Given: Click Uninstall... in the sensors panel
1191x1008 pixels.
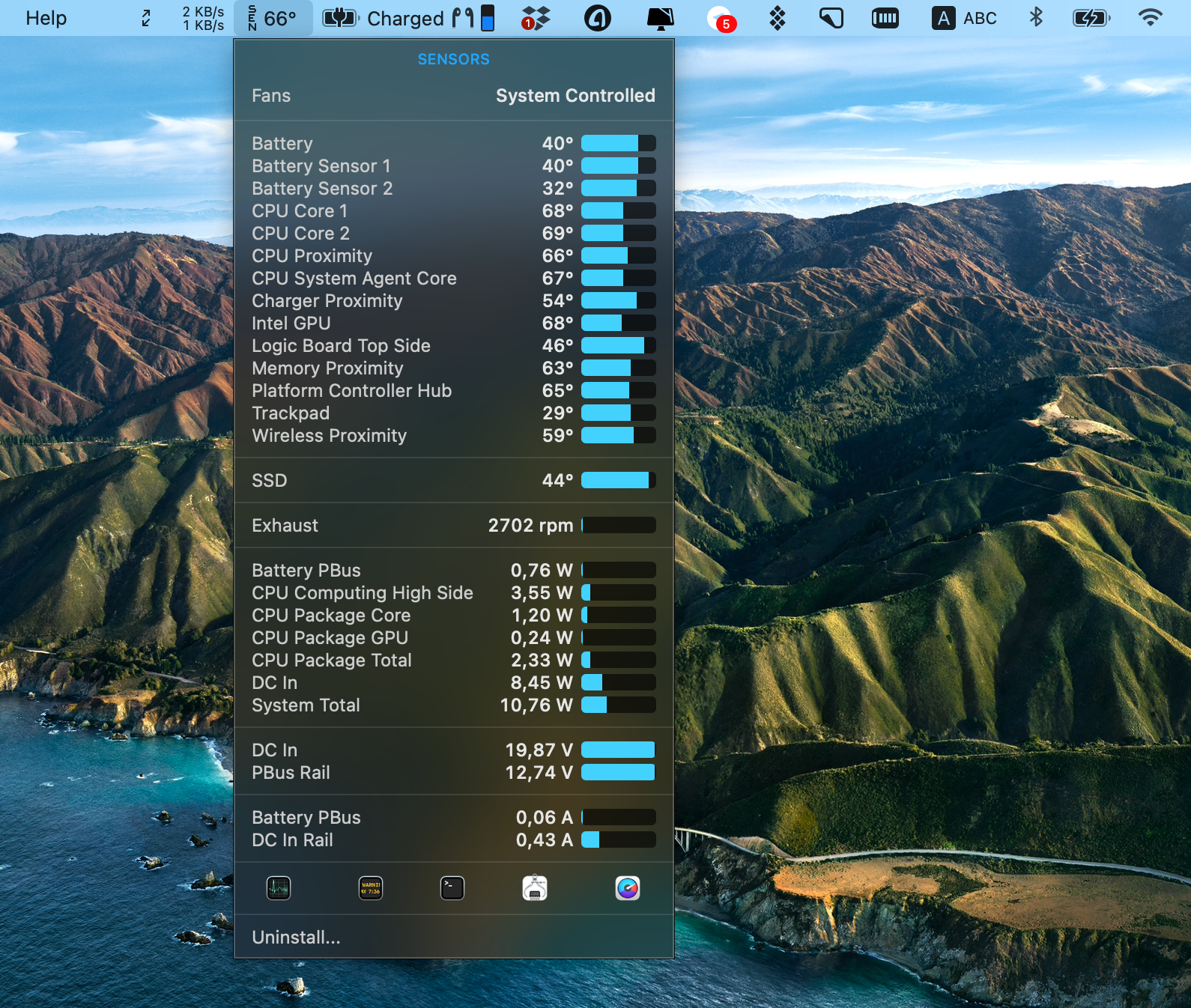Looking at the screenshot, I should pyautogui.click(x=296, y=938).
